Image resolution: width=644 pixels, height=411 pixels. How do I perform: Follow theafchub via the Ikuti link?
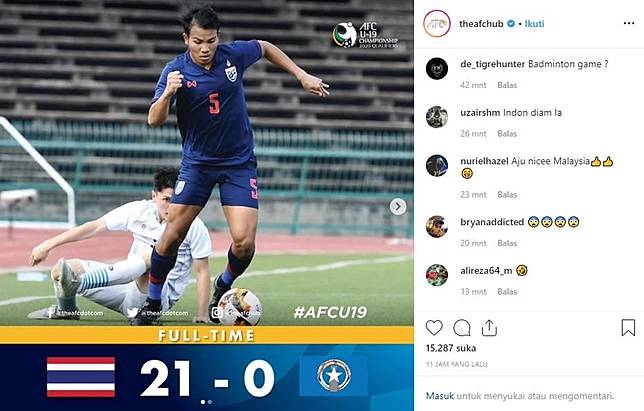pos(534,24)
